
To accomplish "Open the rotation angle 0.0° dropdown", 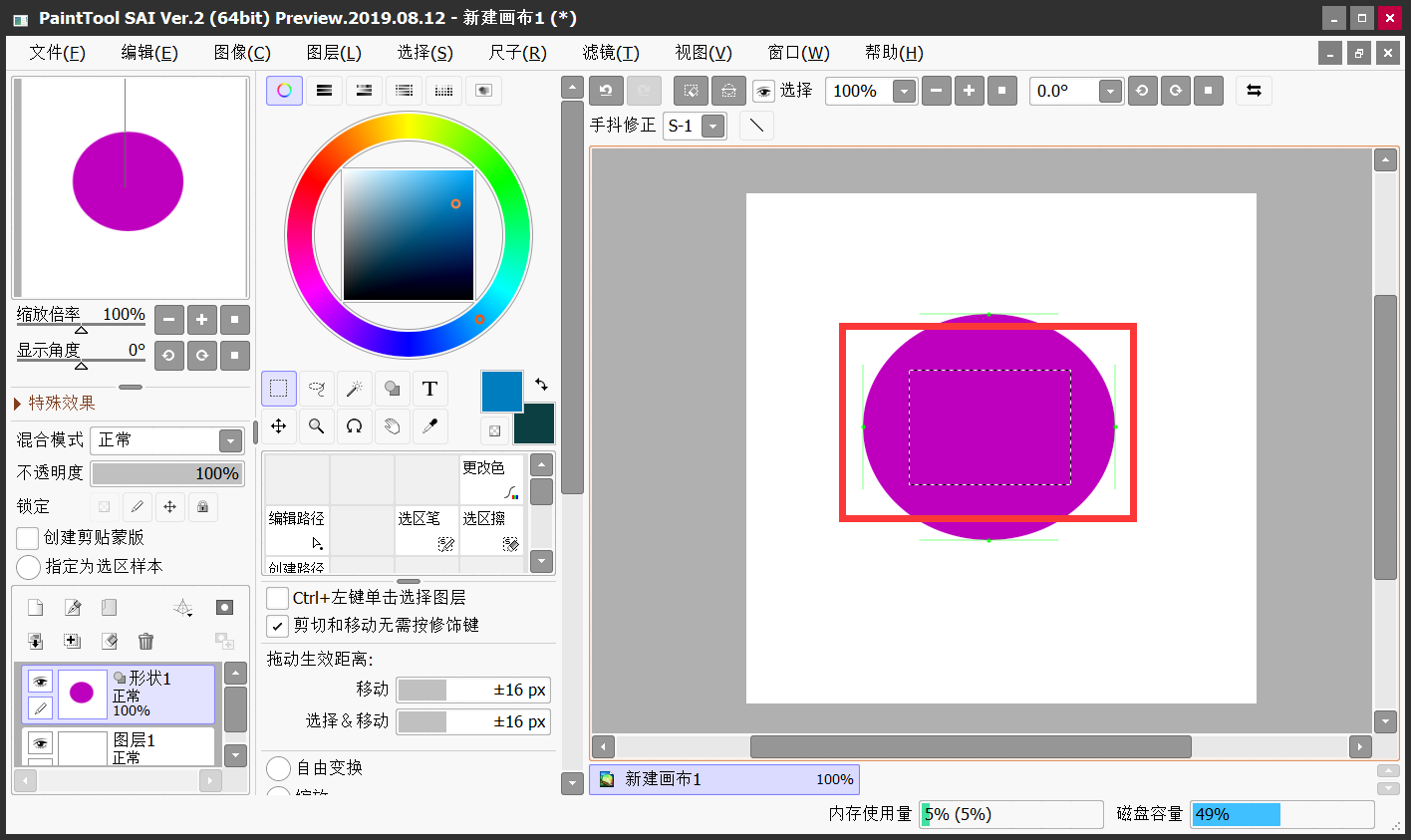I will coord(1110,92).
